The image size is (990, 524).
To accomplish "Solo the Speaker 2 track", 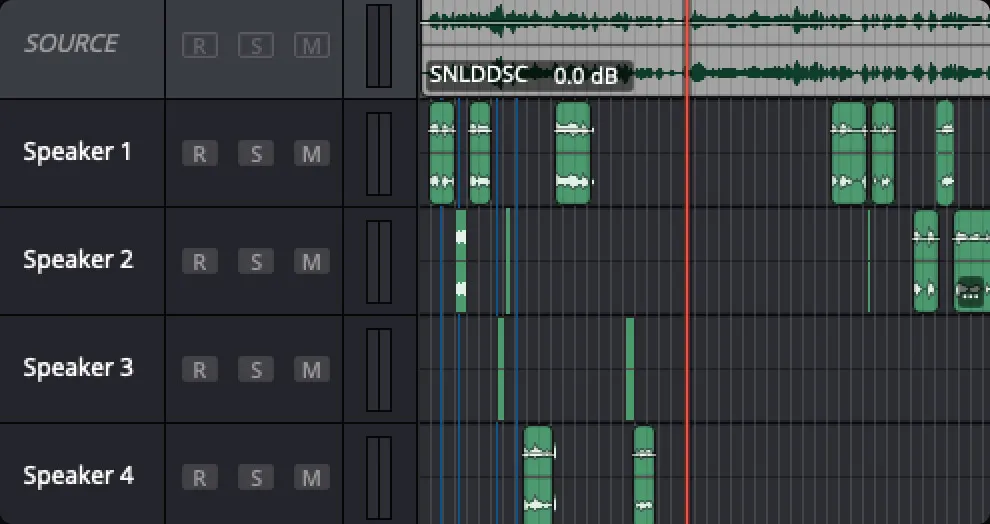I will [256, 262].
